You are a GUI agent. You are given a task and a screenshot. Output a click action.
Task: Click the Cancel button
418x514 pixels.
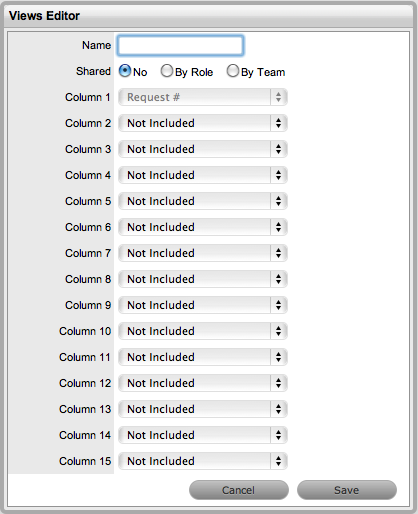pyautogui.click(x=239, y=490)
